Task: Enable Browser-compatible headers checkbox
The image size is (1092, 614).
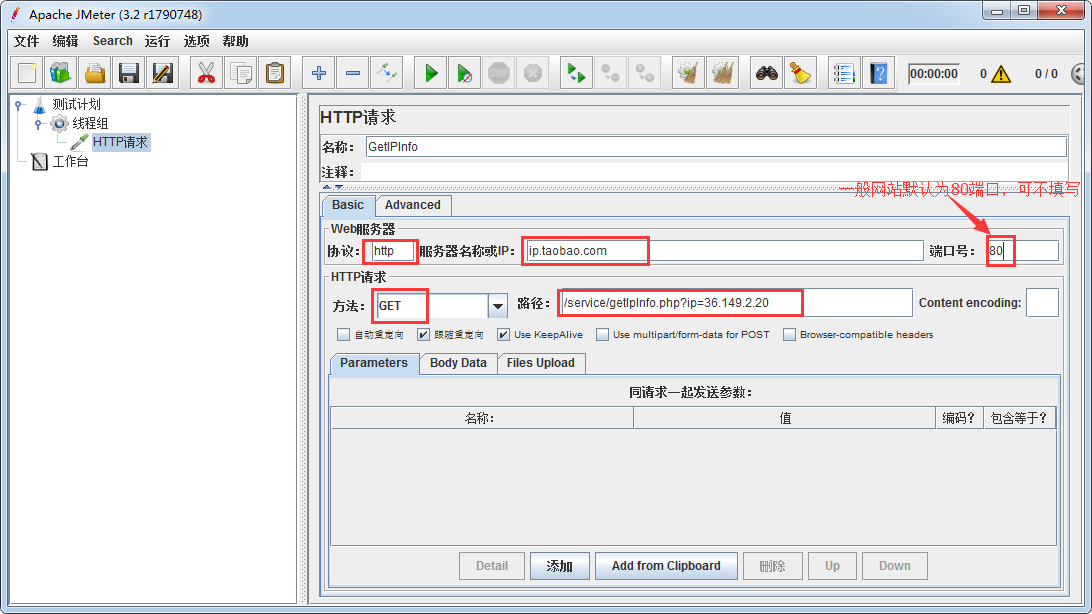Action: pos(789,335)
